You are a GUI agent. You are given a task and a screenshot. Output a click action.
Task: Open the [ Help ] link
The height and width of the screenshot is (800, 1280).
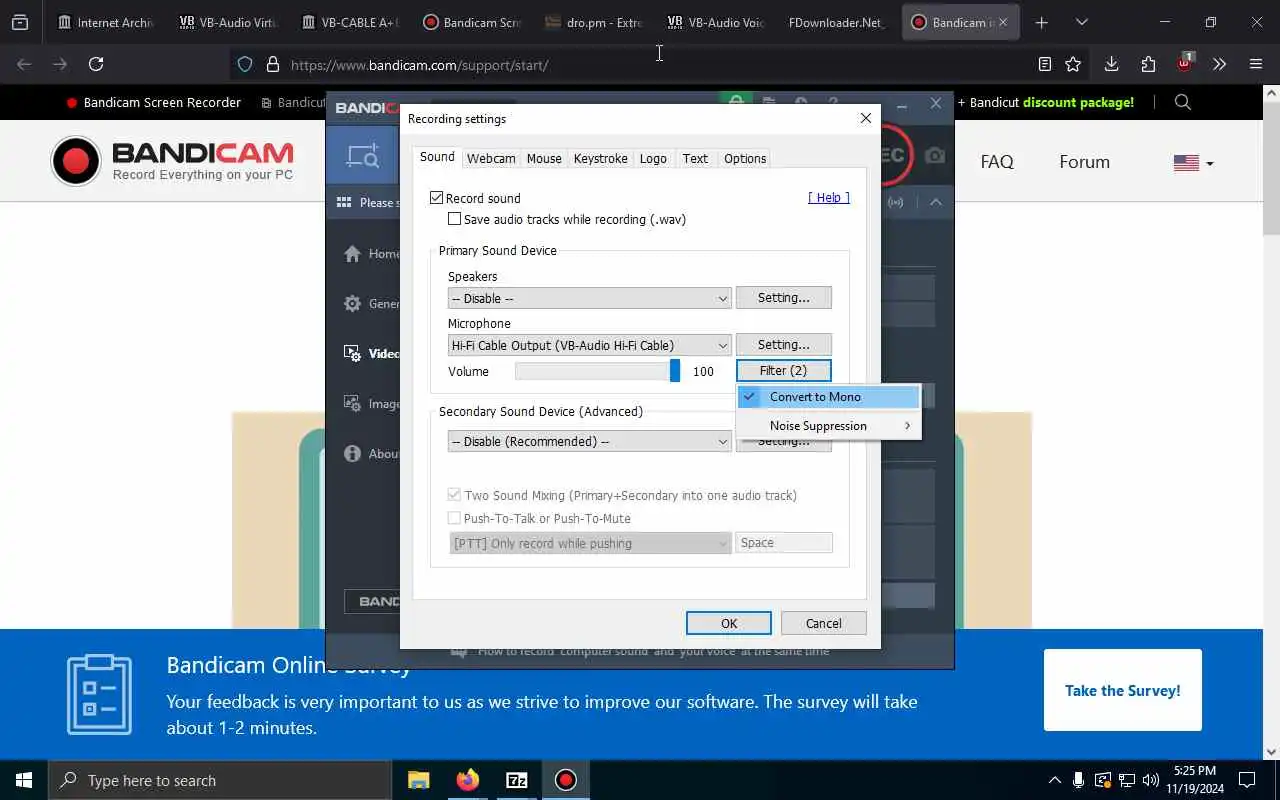tap(829, 197)
